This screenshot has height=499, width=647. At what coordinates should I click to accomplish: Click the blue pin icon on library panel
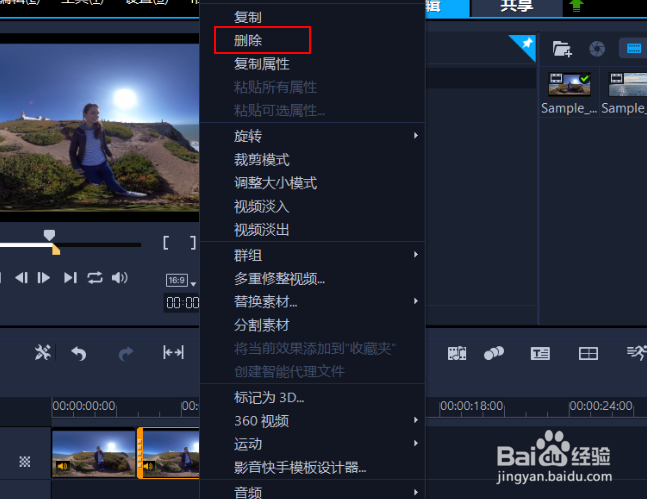[x=525, y=45]
